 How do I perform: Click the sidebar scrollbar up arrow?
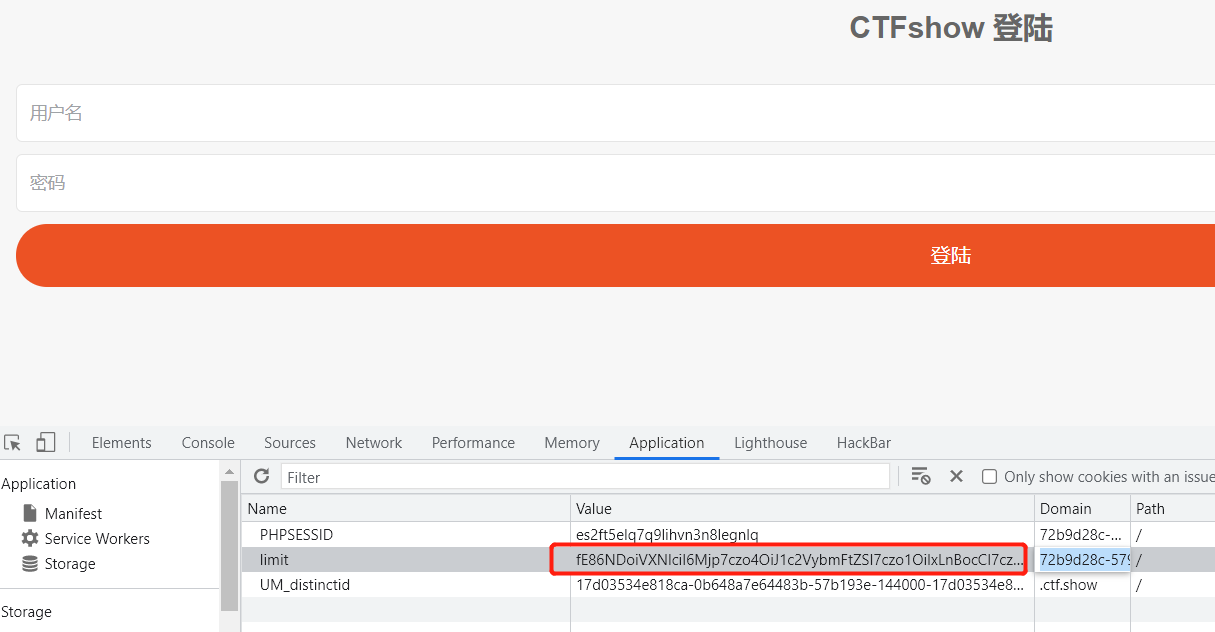click(x=230, y=471)
